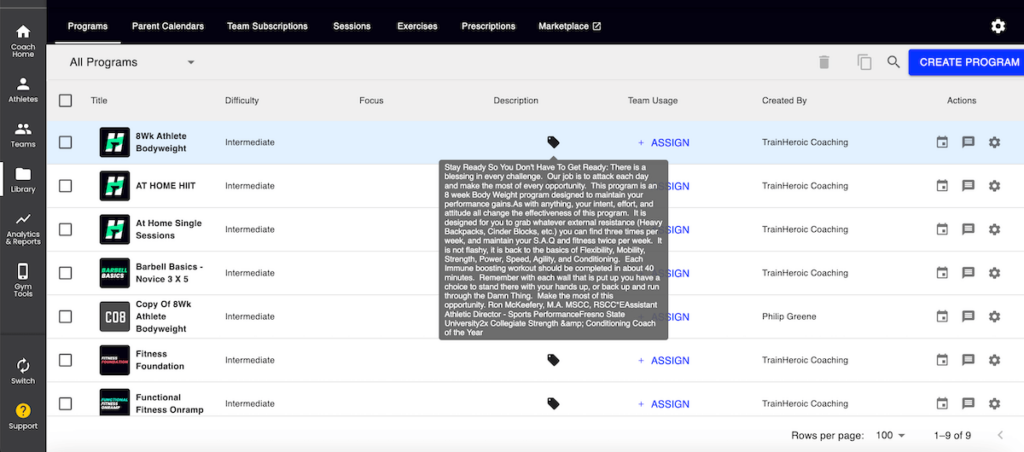Open the Exercises tab

(416, 25)
